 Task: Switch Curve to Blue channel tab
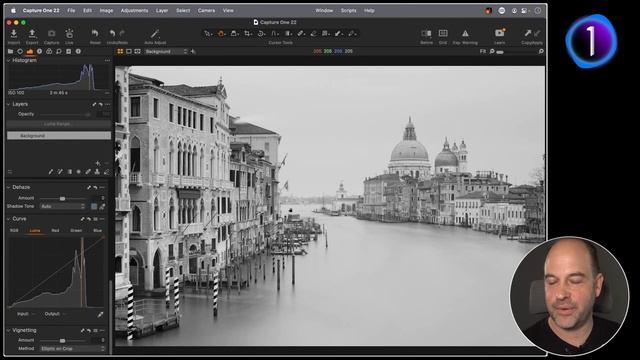coord(98,231)
